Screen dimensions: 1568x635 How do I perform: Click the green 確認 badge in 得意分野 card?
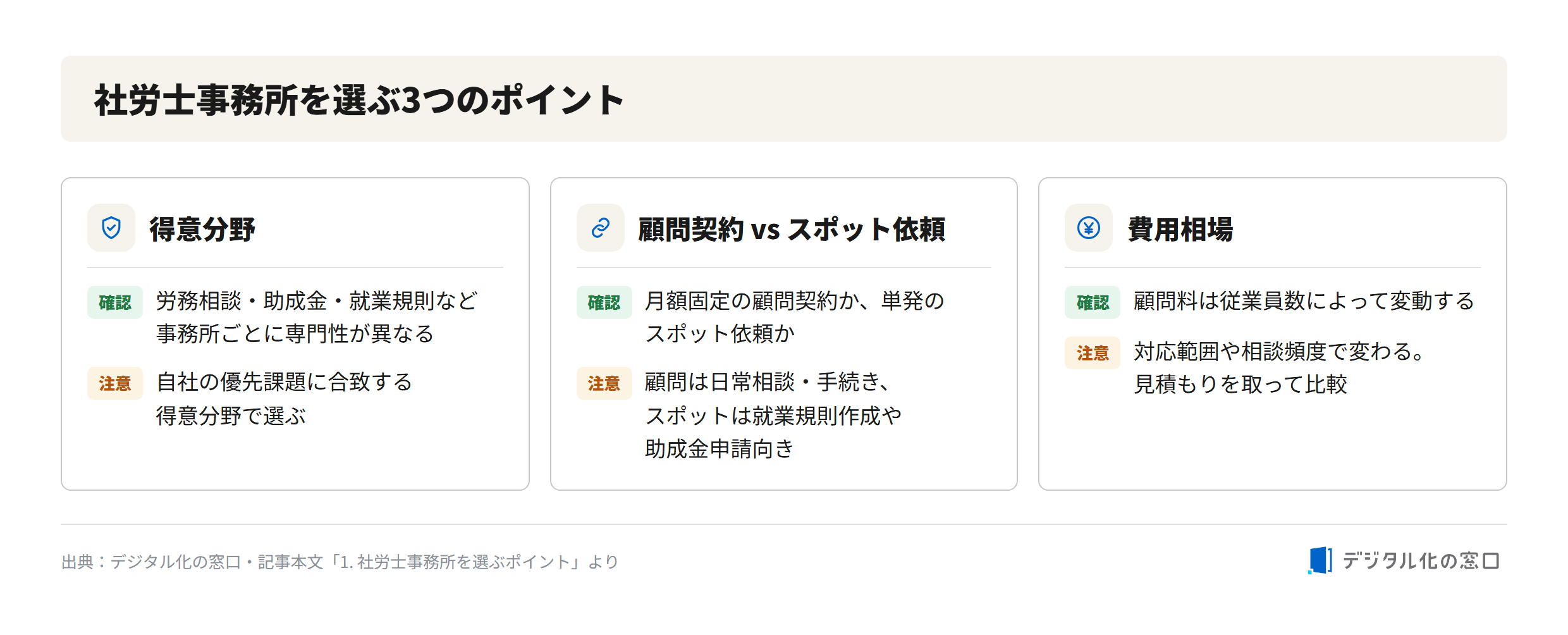coord(115,302)
